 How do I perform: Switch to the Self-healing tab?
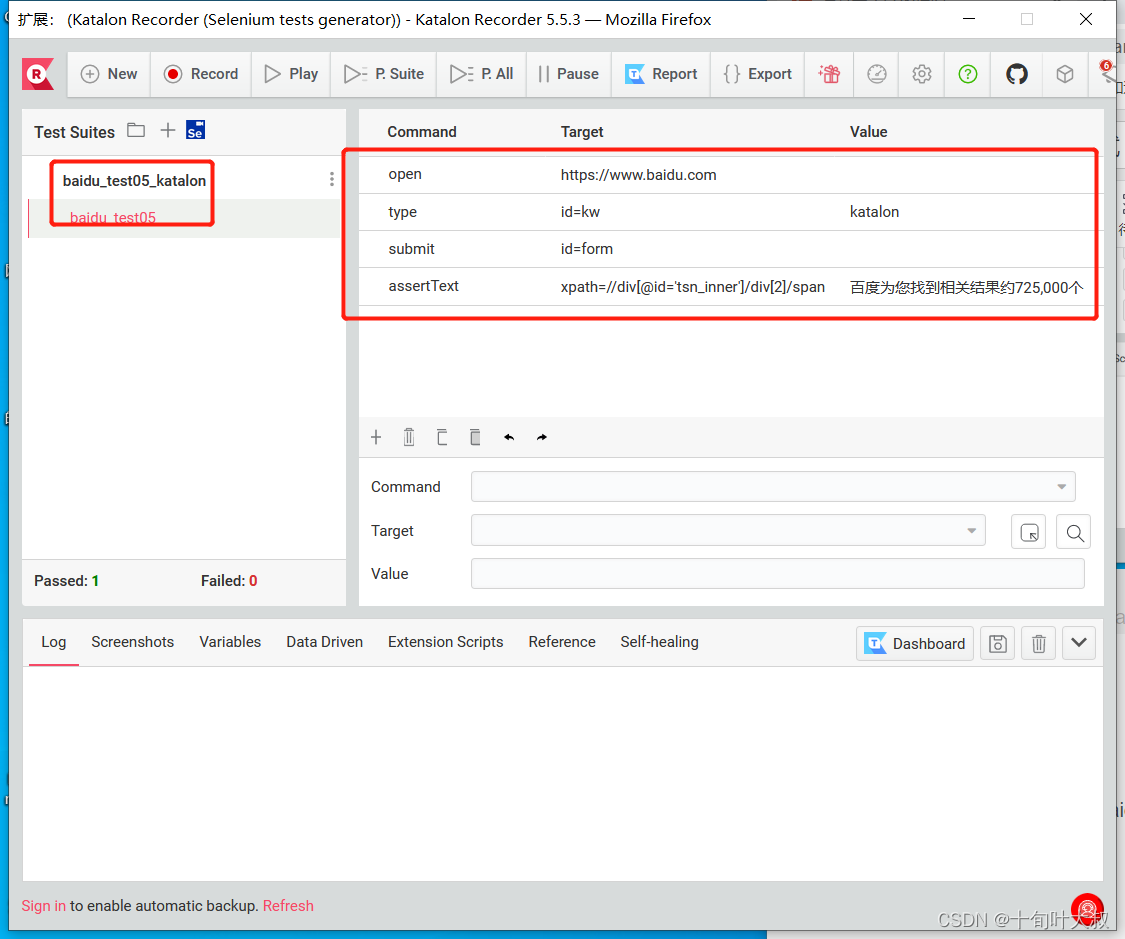point(659,642)
